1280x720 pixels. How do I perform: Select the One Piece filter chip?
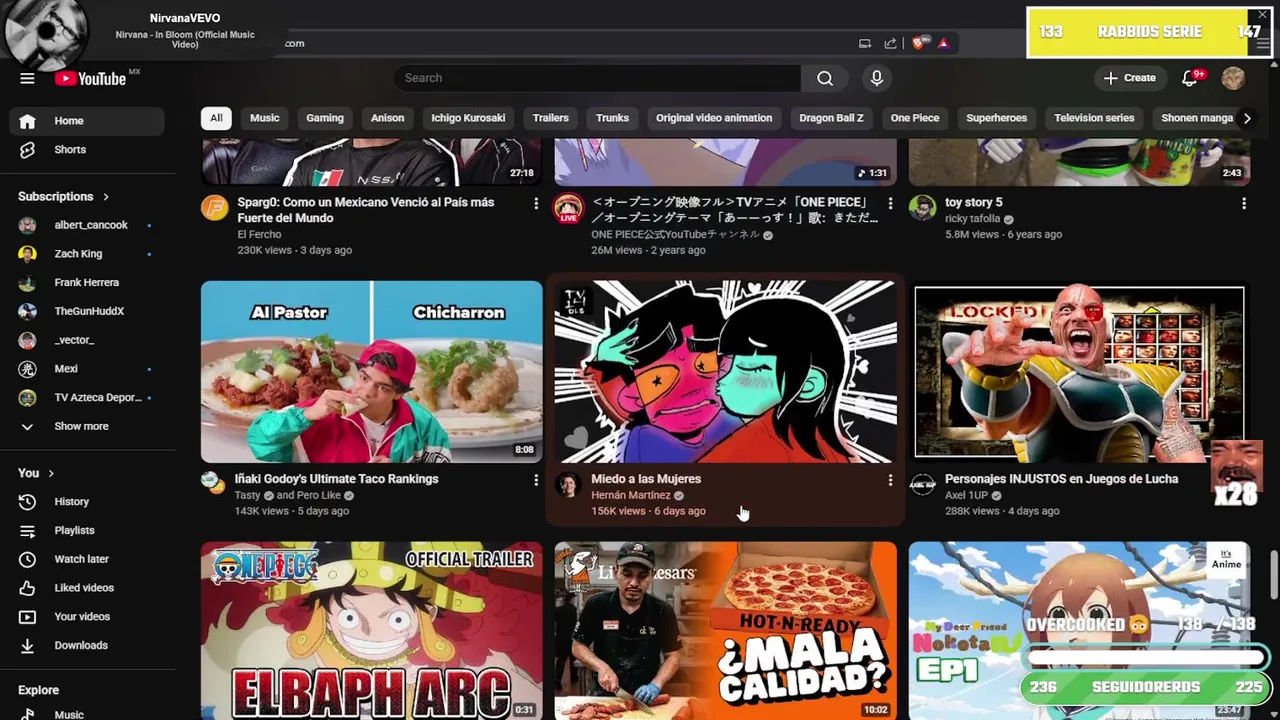pos(915,118)
